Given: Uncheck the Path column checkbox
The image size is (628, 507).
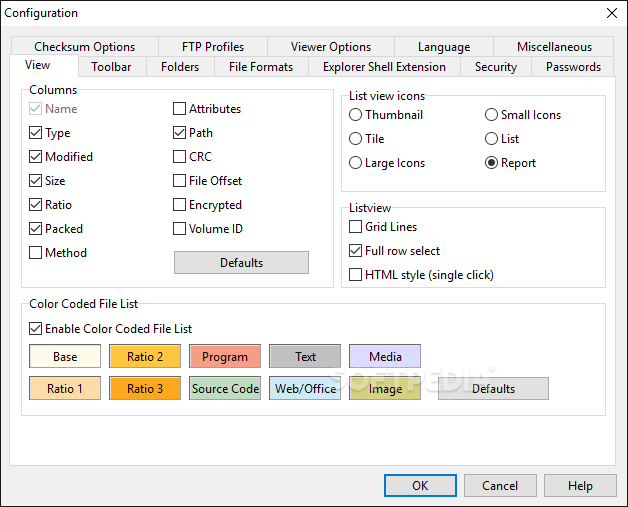Looking at the screenshot, I should click(x=179, y=133).
